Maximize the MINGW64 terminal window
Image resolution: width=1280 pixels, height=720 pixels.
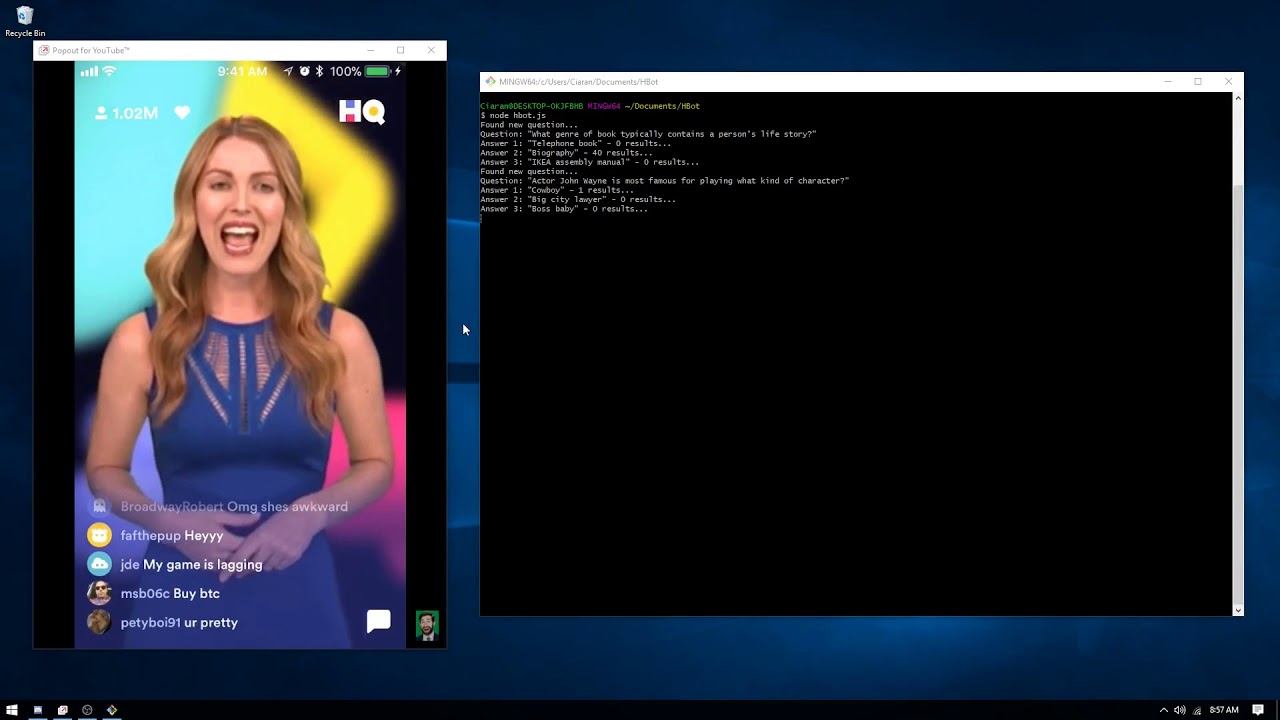(x=1198, y=82)
